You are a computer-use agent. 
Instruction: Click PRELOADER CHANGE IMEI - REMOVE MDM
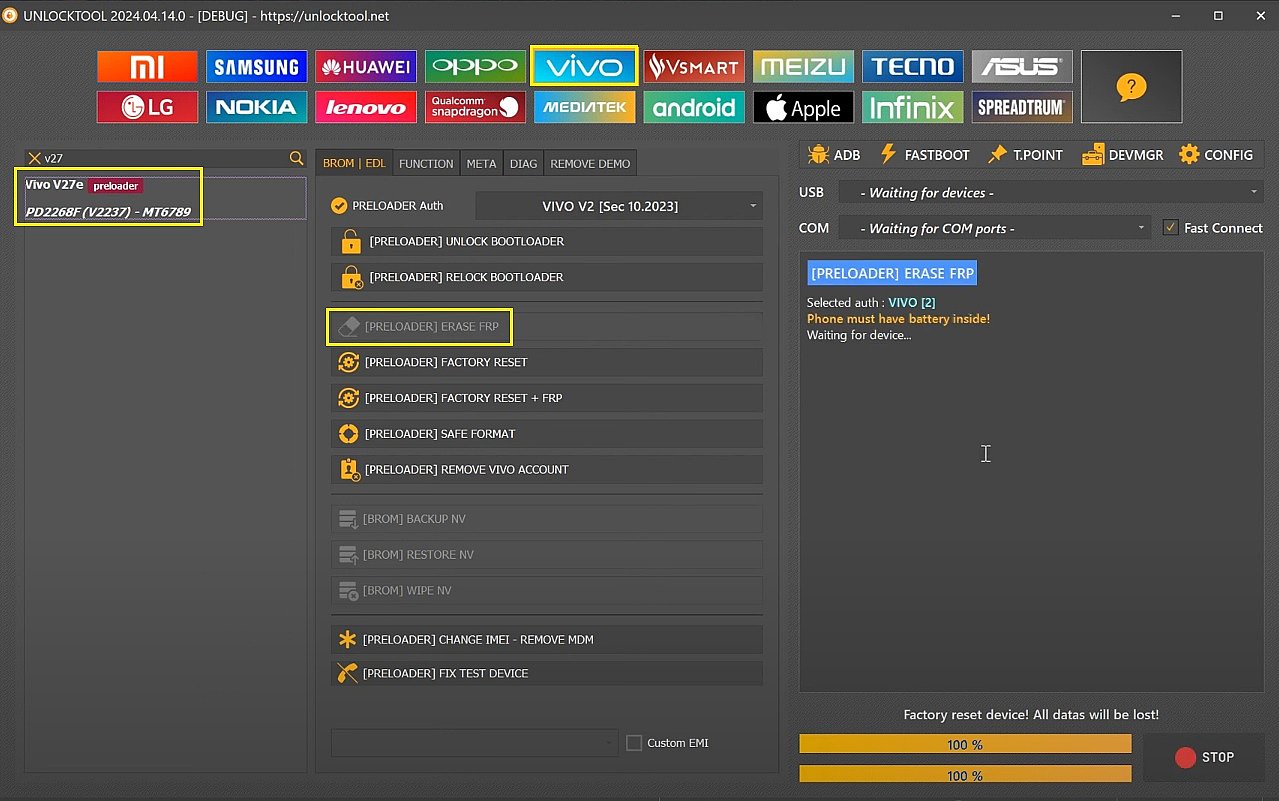(x=546, y=639)
